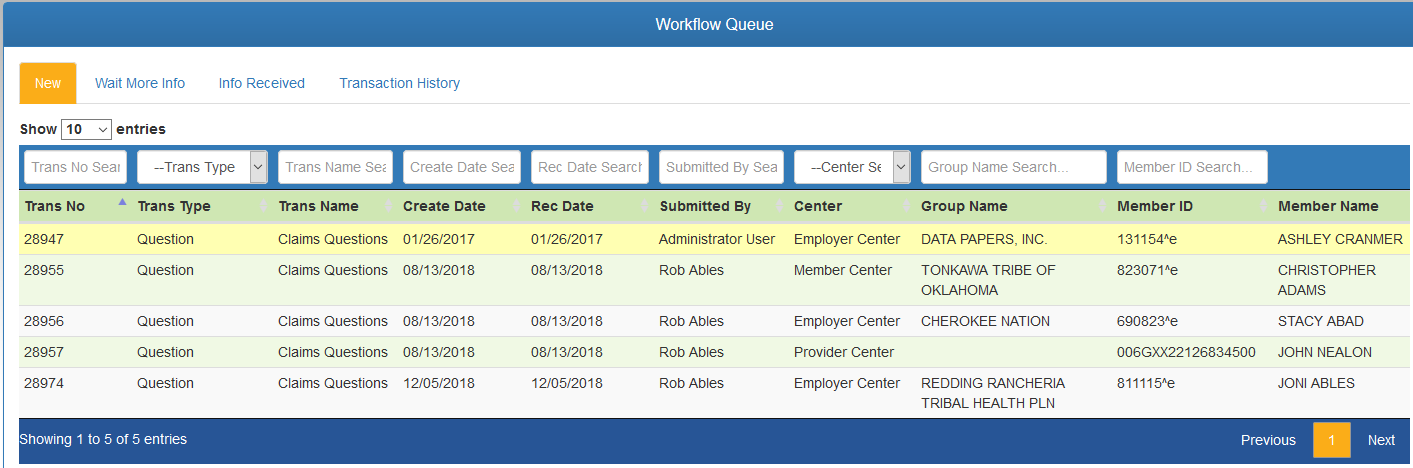
Task: Select the CHEROKEE NATION row
Action: (714, 321)
